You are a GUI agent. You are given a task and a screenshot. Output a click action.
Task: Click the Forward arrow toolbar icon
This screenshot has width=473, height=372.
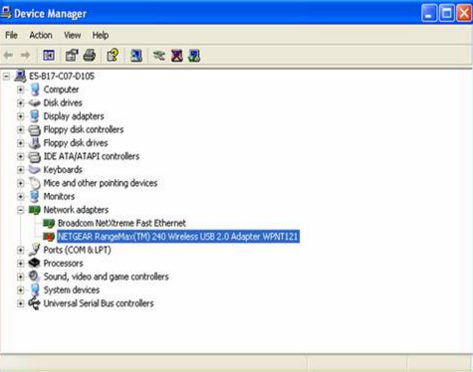pyautogui.click(x=25, y=55)
